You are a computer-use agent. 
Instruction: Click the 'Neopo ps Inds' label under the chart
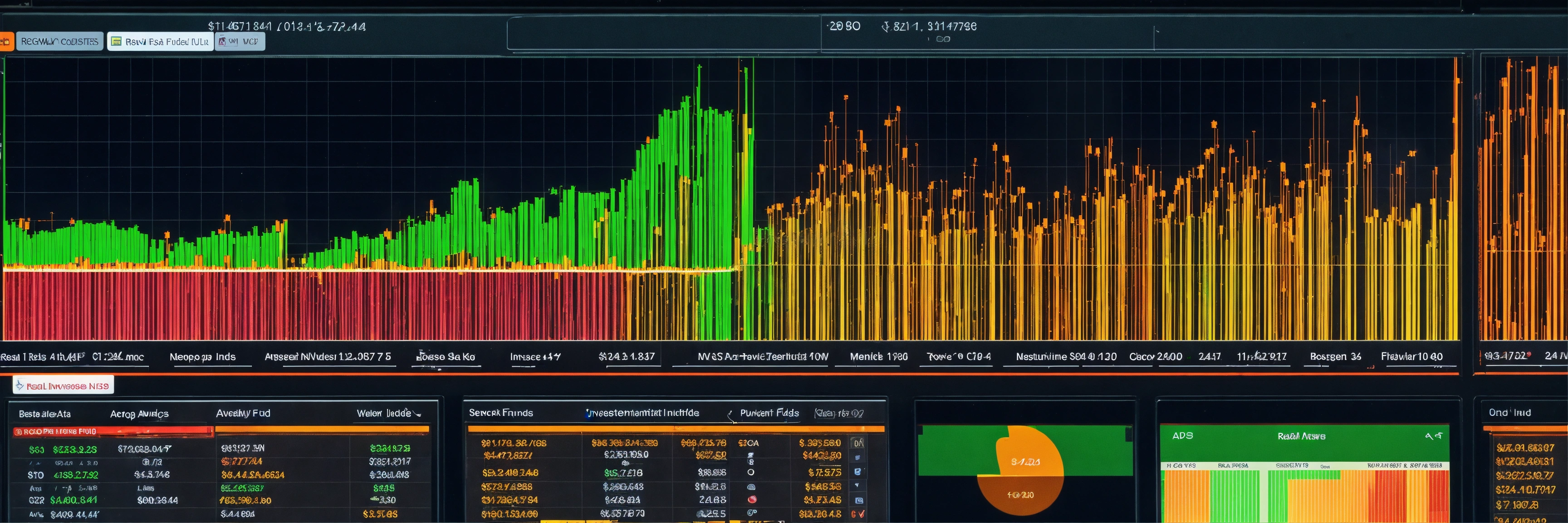(203, 357)
